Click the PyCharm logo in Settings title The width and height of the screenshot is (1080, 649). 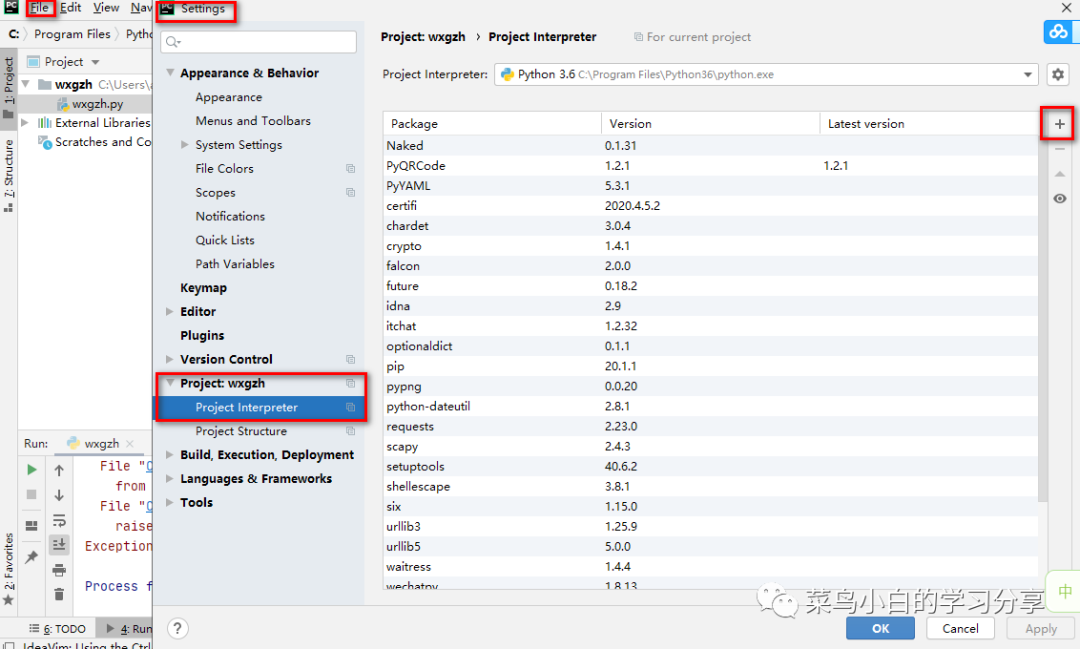167,8
